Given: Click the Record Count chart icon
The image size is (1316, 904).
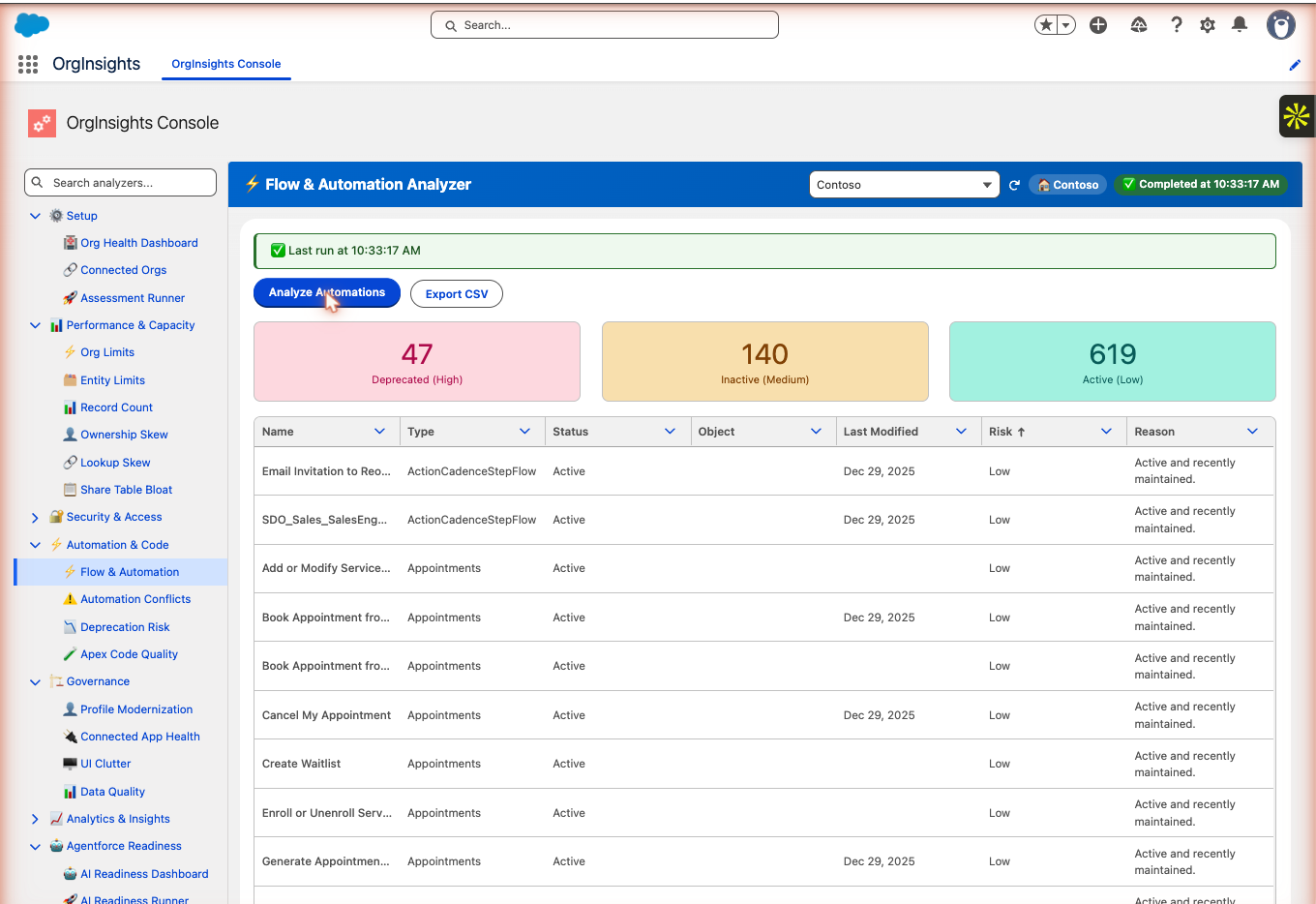Looking at the screenshot, I should coord(70,407).
